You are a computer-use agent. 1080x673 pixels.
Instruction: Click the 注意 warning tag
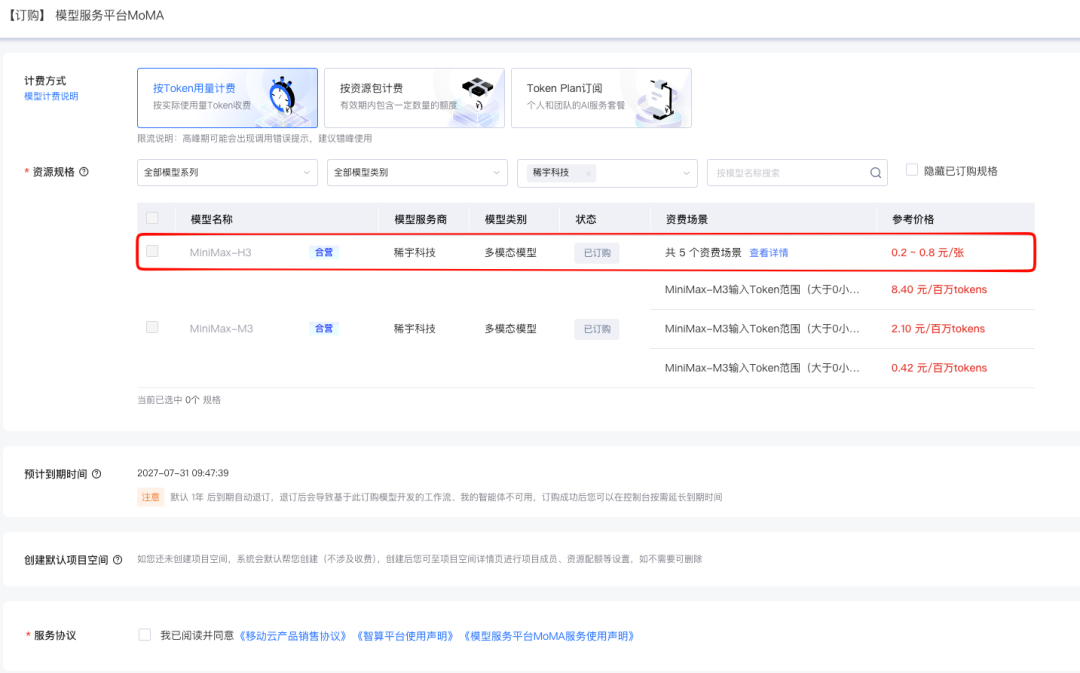click(150, 497)
